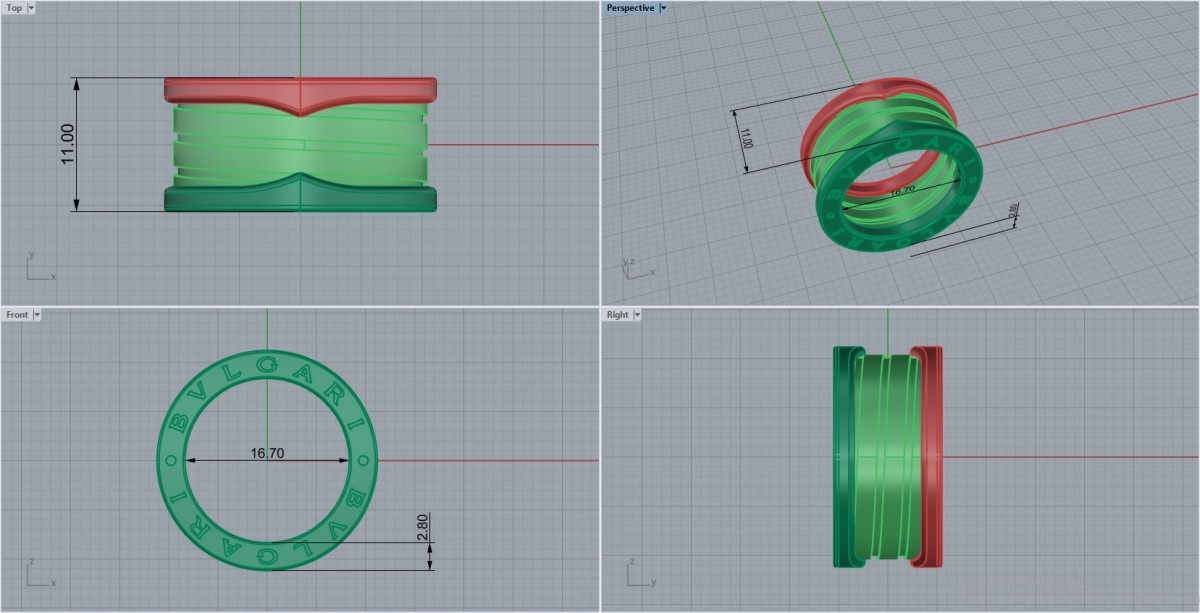Activate the Top viewport title
The height and width of the screenshot is (613, 1200).
pos(14,8)
